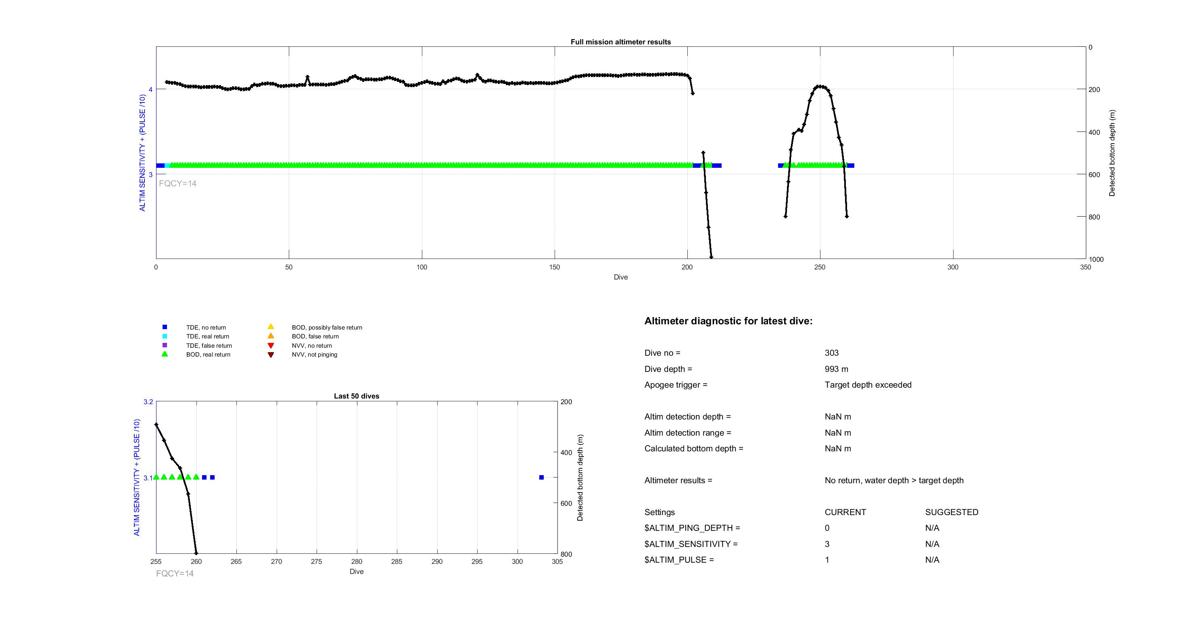The width and height of the screenshot is (1200, 622).
Task: Click the blue ALTIM SENSITIVITY y-axis label of the full mission plot
Action: click(x=142, y=153)
